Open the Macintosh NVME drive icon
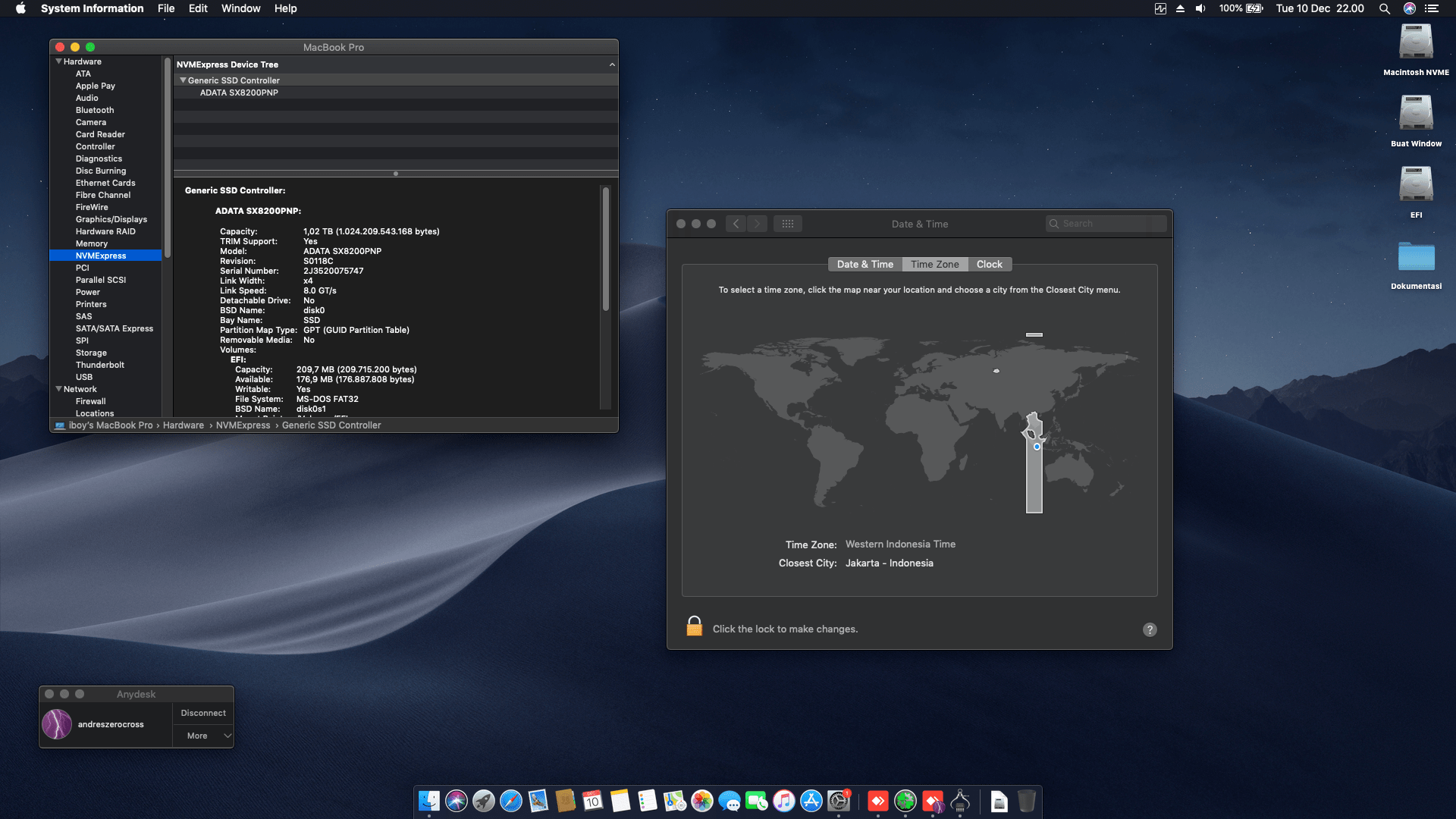Image resolution: width=1456 pixels, height=819 pixels. [x=1416, y=43]
